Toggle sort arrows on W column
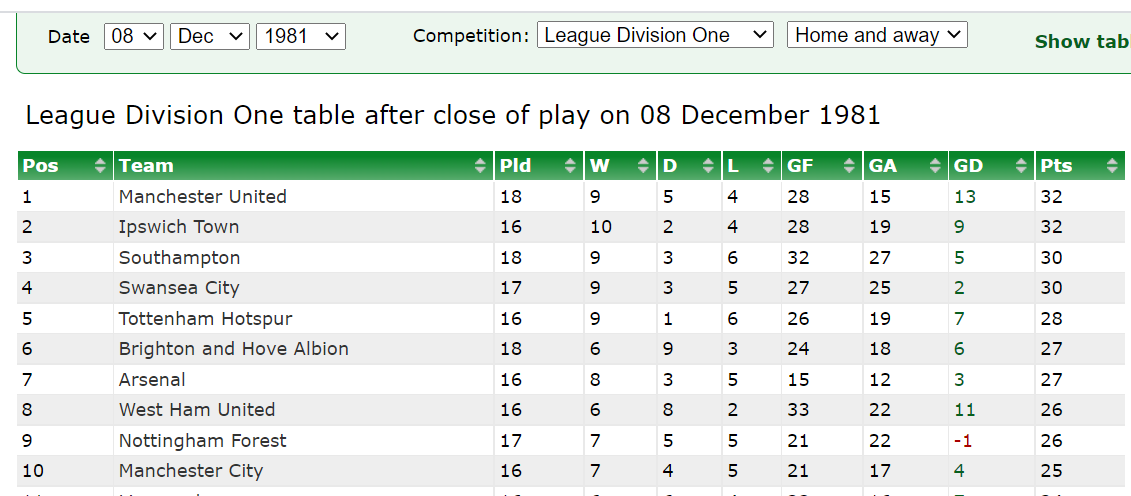This screenshot has height=496, width=1131. point(643,166)
